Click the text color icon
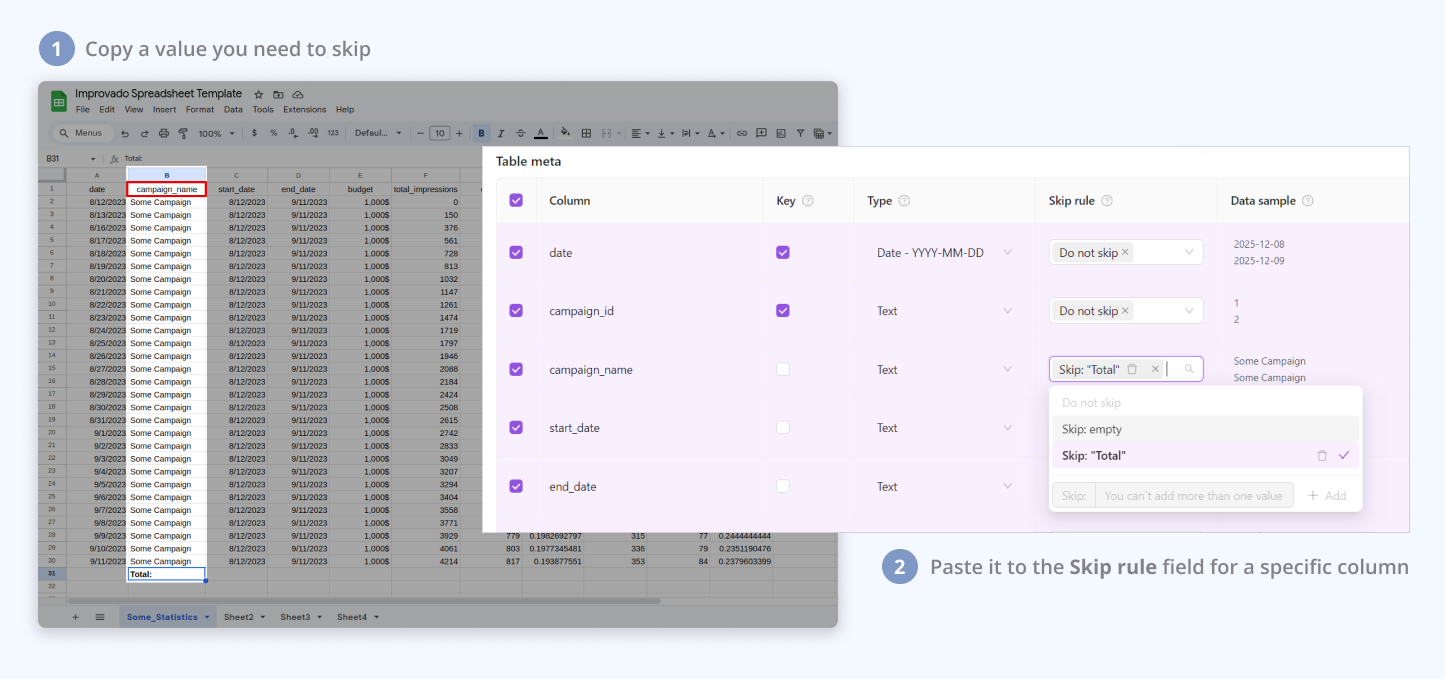1445x679 pixels. (540, 133)
